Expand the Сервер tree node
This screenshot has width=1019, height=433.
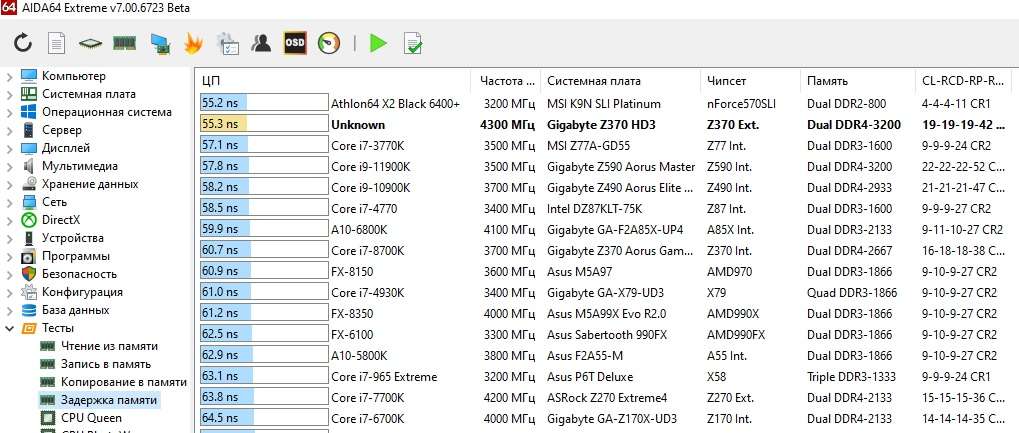9,131
